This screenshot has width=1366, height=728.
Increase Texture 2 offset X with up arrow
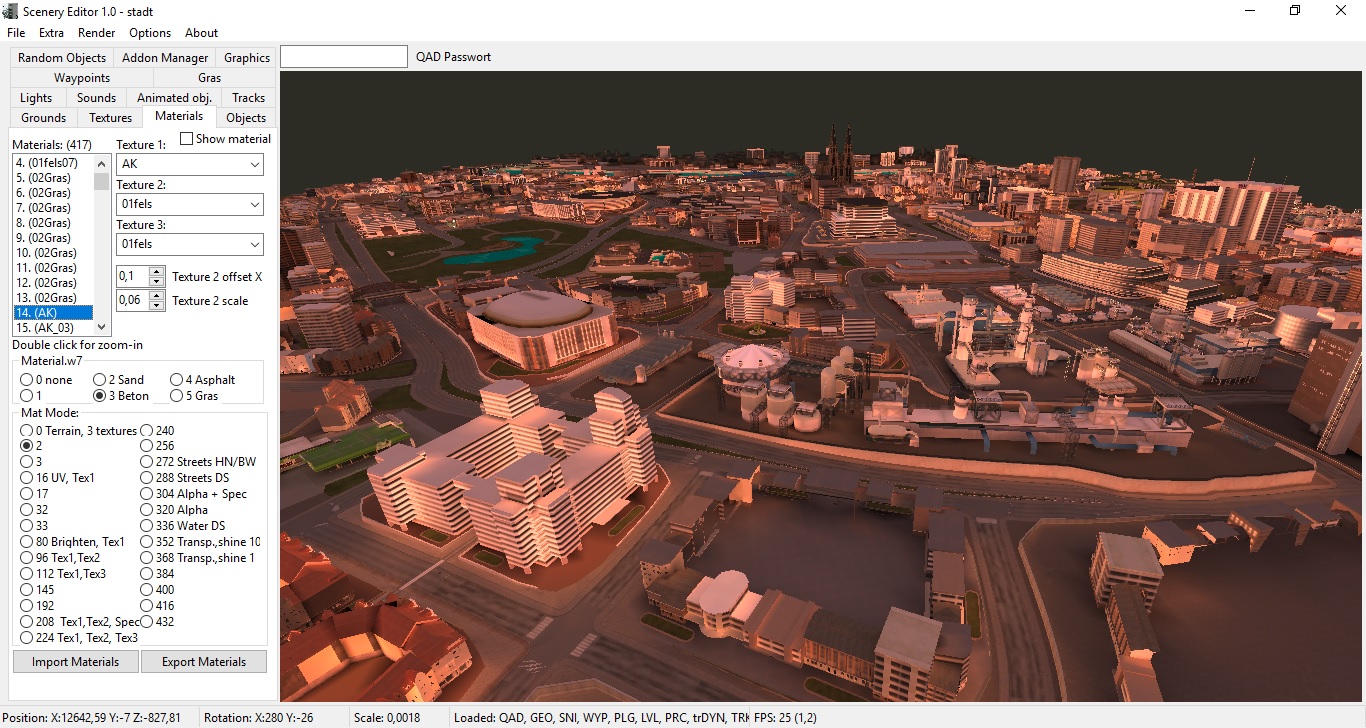(x=156, y=271)
